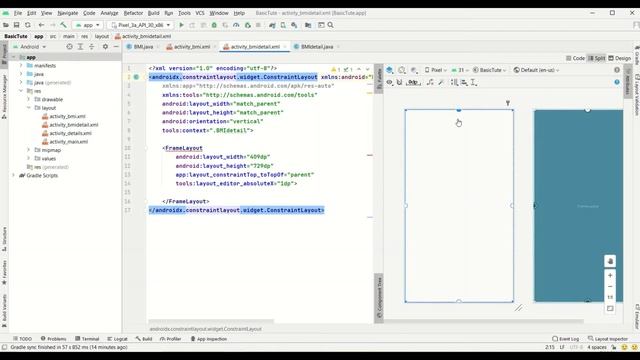This screenshot has width=640, height=360.
Task: Click the Sync/reload toolbar icon
Action: (28, 25)
